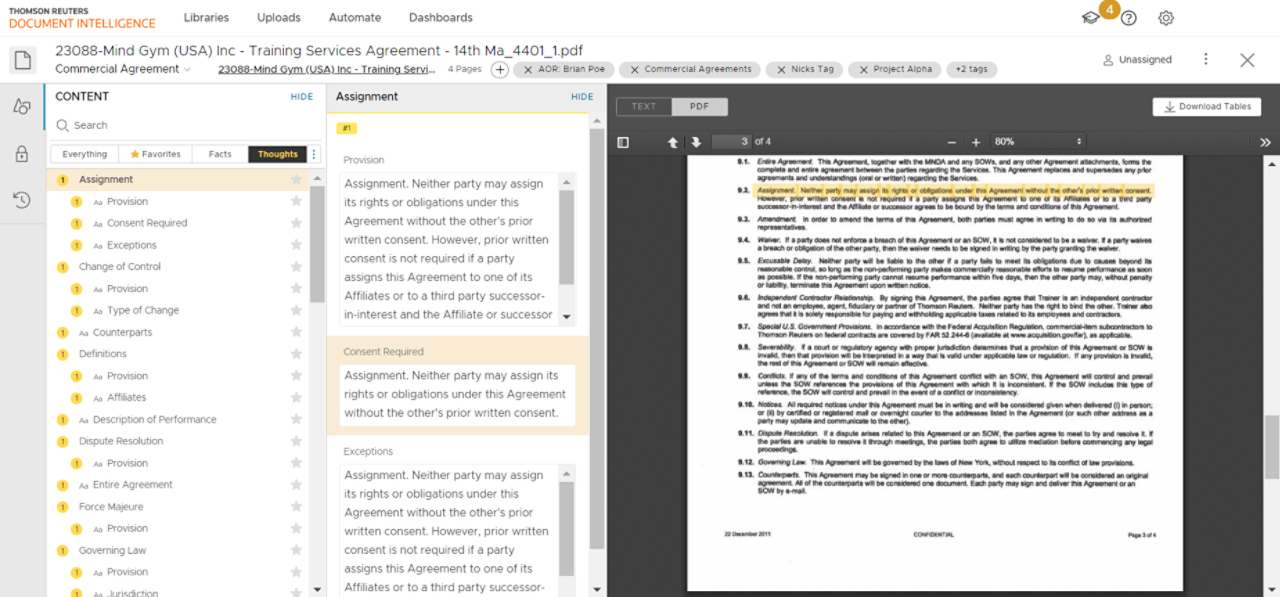Star the Change of Control item
Viewport: 1280px width, 597px height.
[x=296, y=267]
